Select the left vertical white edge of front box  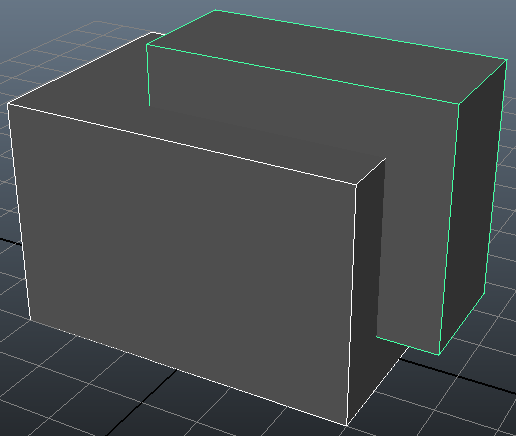coord(19,212)
